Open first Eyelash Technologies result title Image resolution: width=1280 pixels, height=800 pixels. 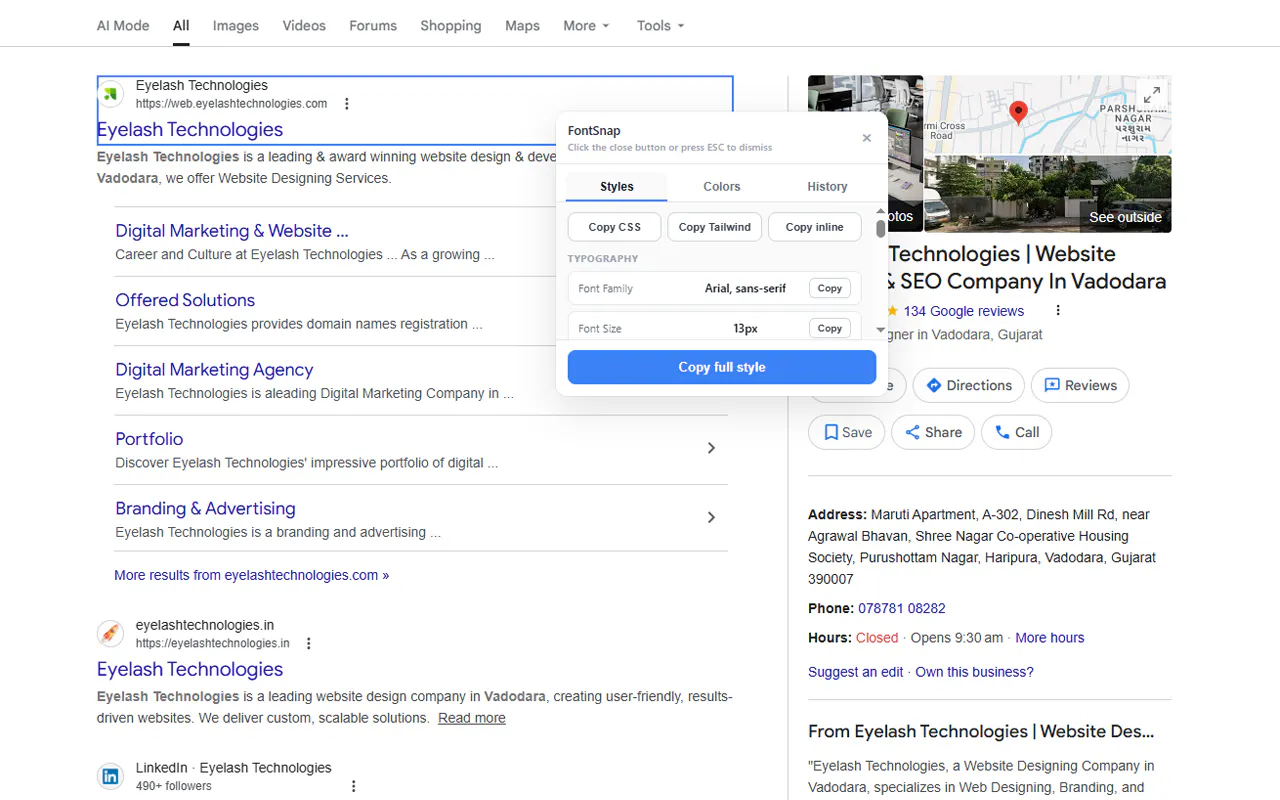click(x=190, y=129)
